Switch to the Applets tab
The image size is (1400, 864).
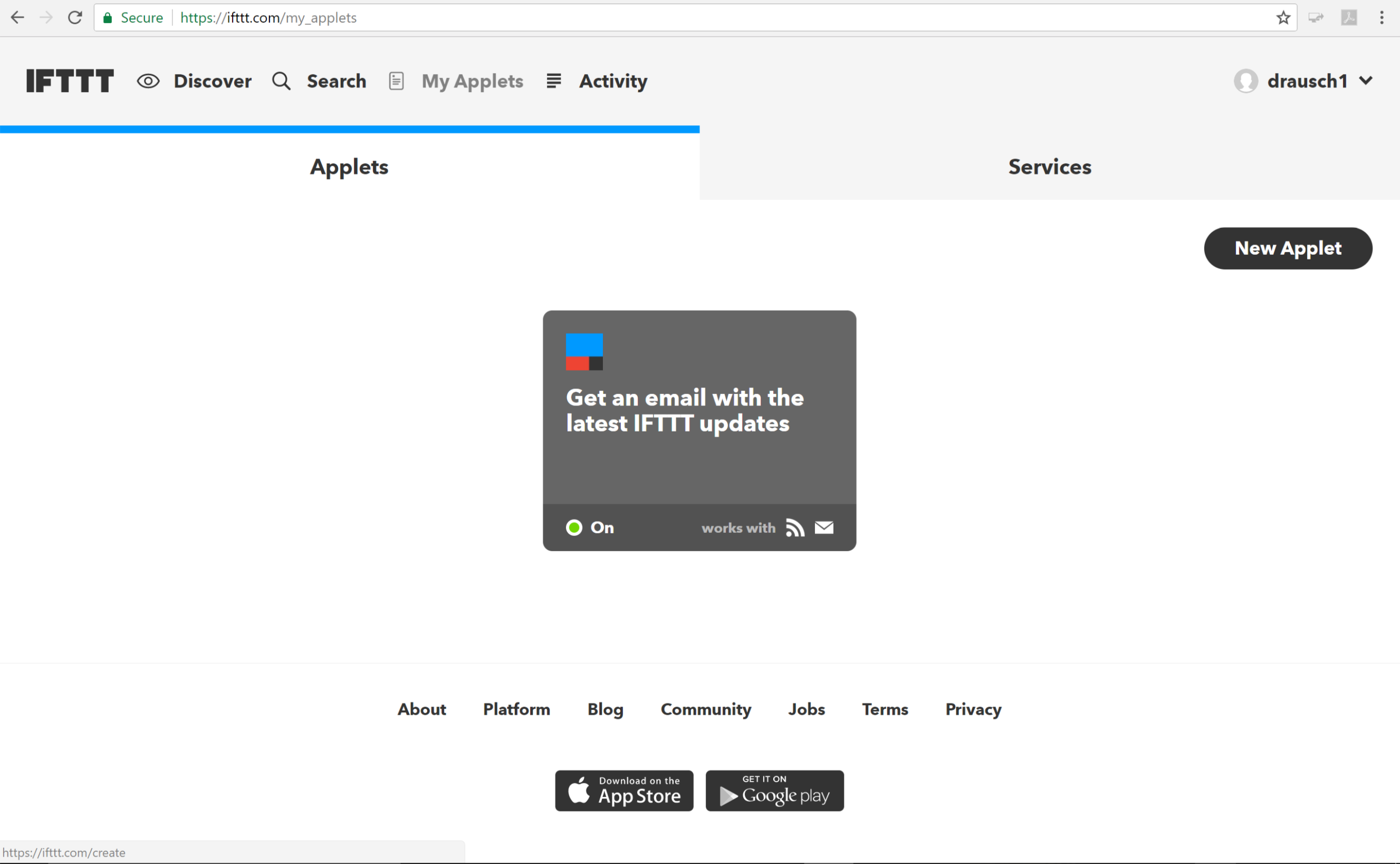[x=350, y=166]
